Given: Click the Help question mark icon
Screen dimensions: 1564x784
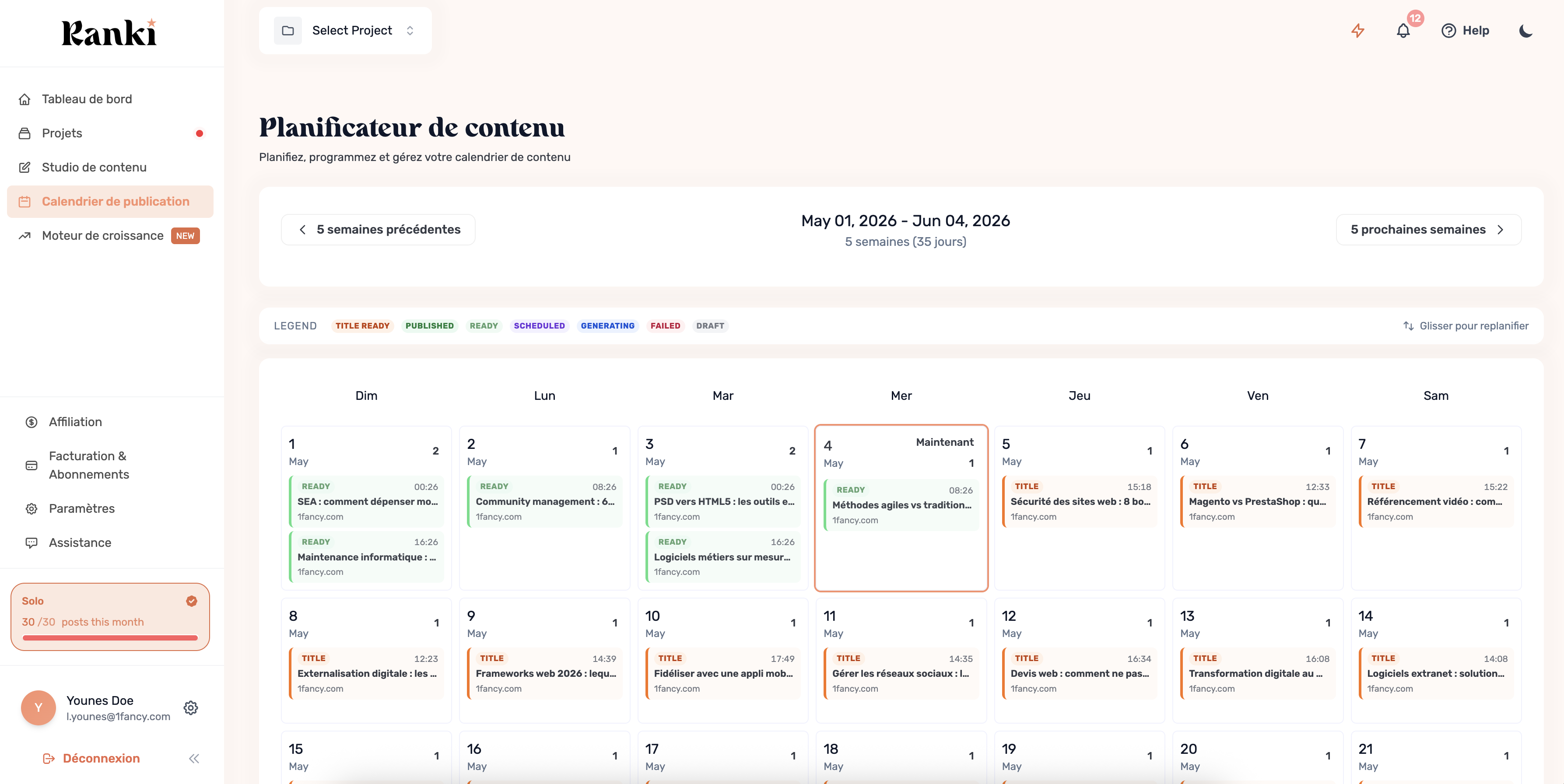Looking at the screenshot, I should (x=1448, y=30).
